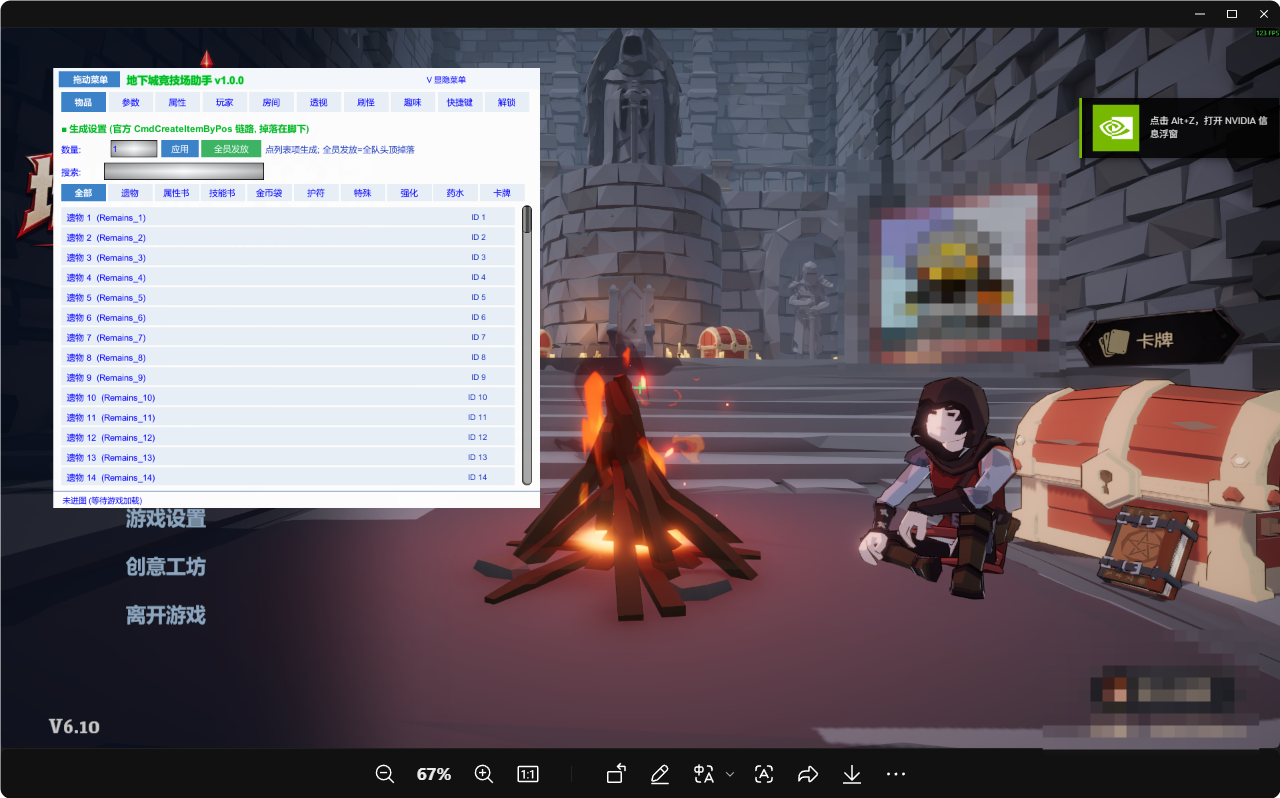Open 创意工坊 in the game menu
The width and height of the screenshot is (1280, 798).
point(166,567)
